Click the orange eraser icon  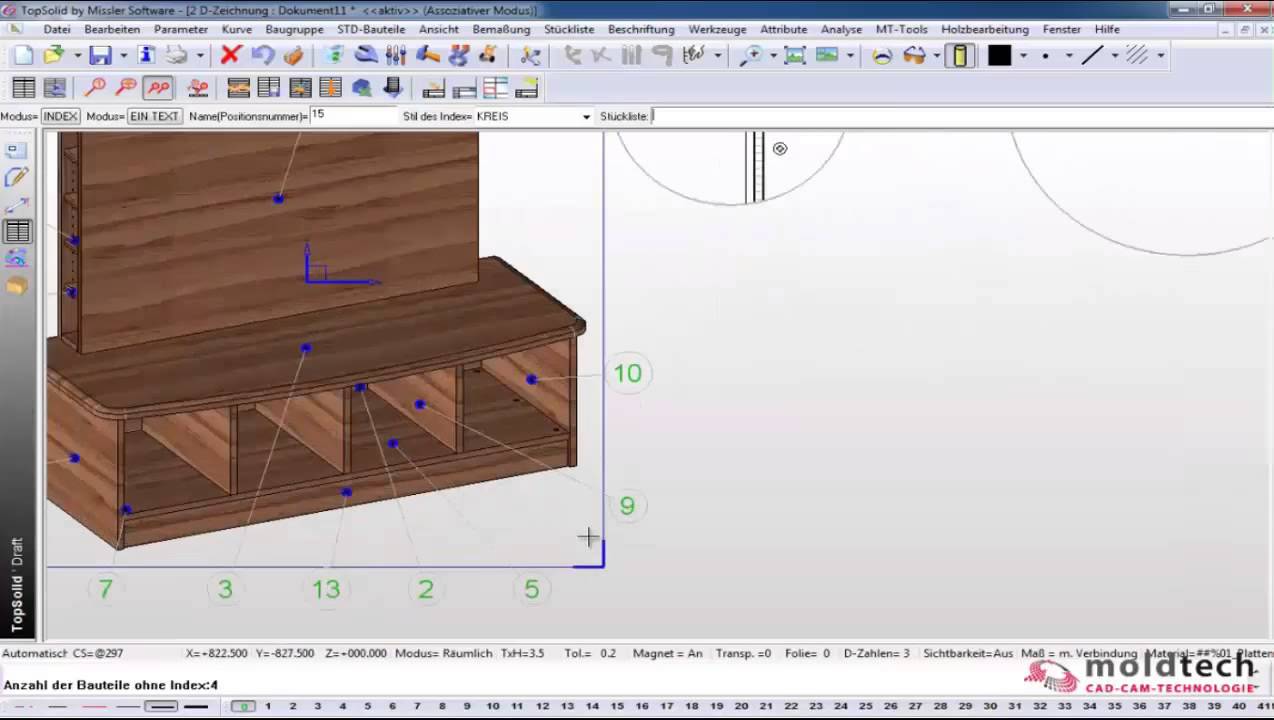click(293, 56)
